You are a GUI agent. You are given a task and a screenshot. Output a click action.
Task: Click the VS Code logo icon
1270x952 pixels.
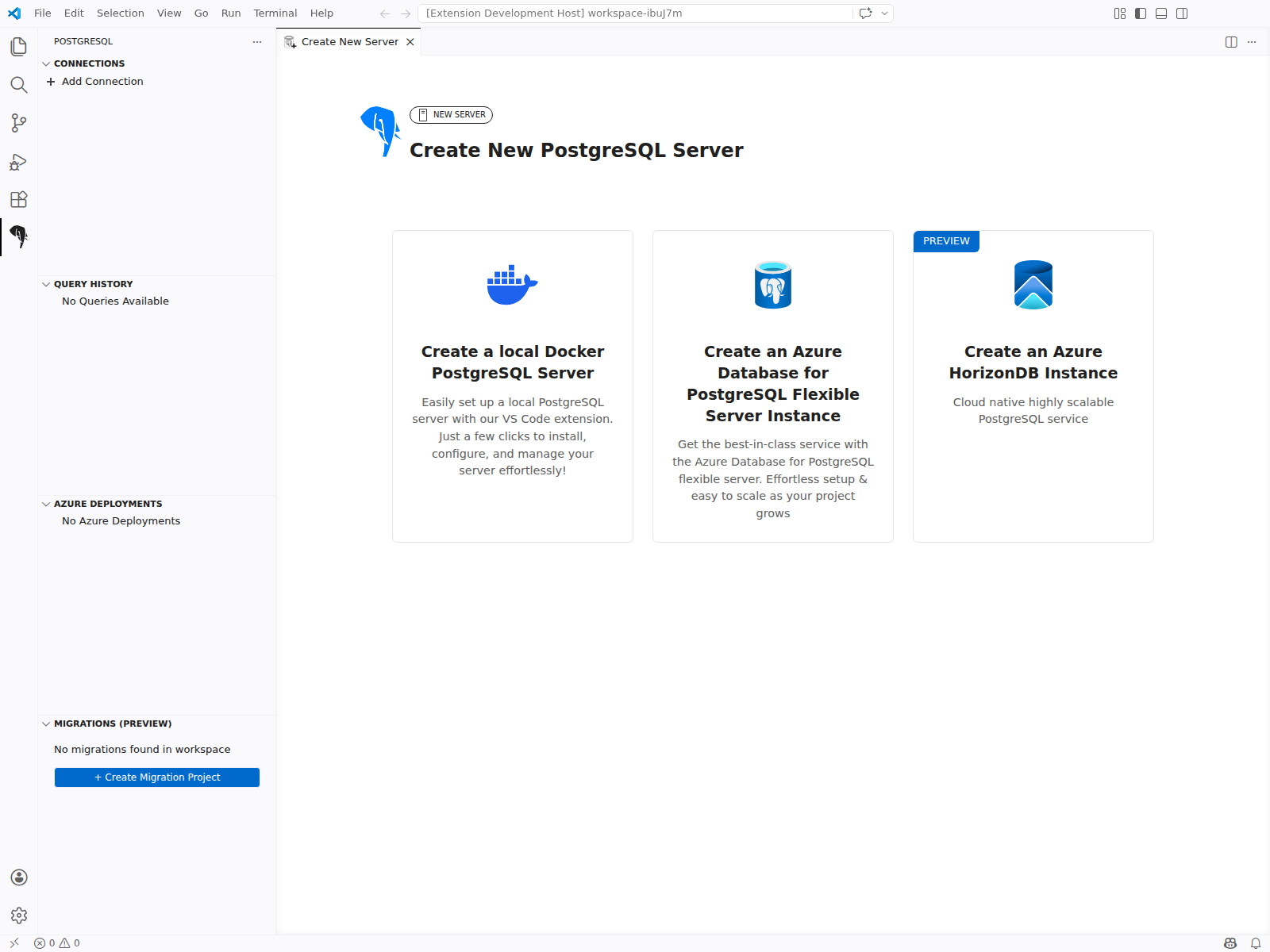tap(14, 13)
